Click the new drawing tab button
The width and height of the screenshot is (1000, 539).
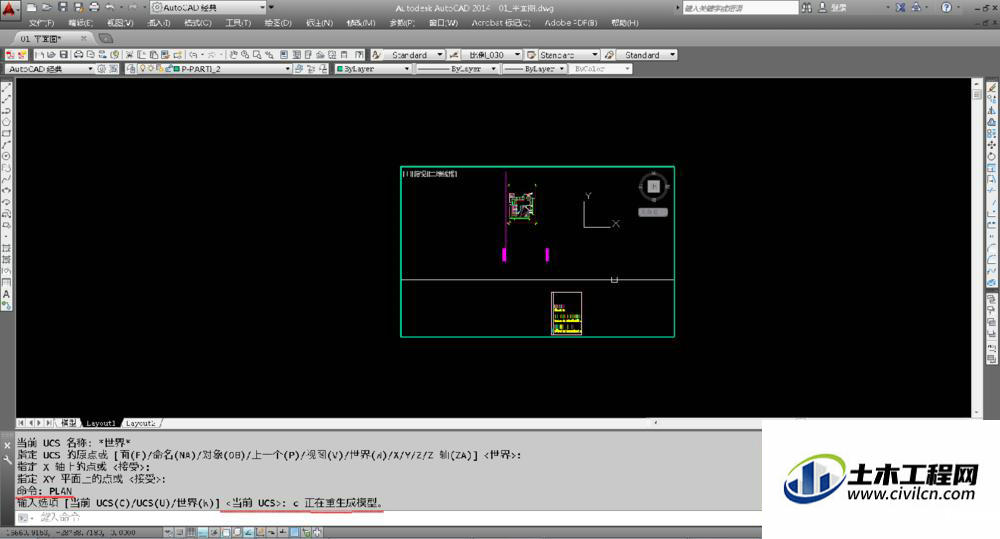click(105, 39)
